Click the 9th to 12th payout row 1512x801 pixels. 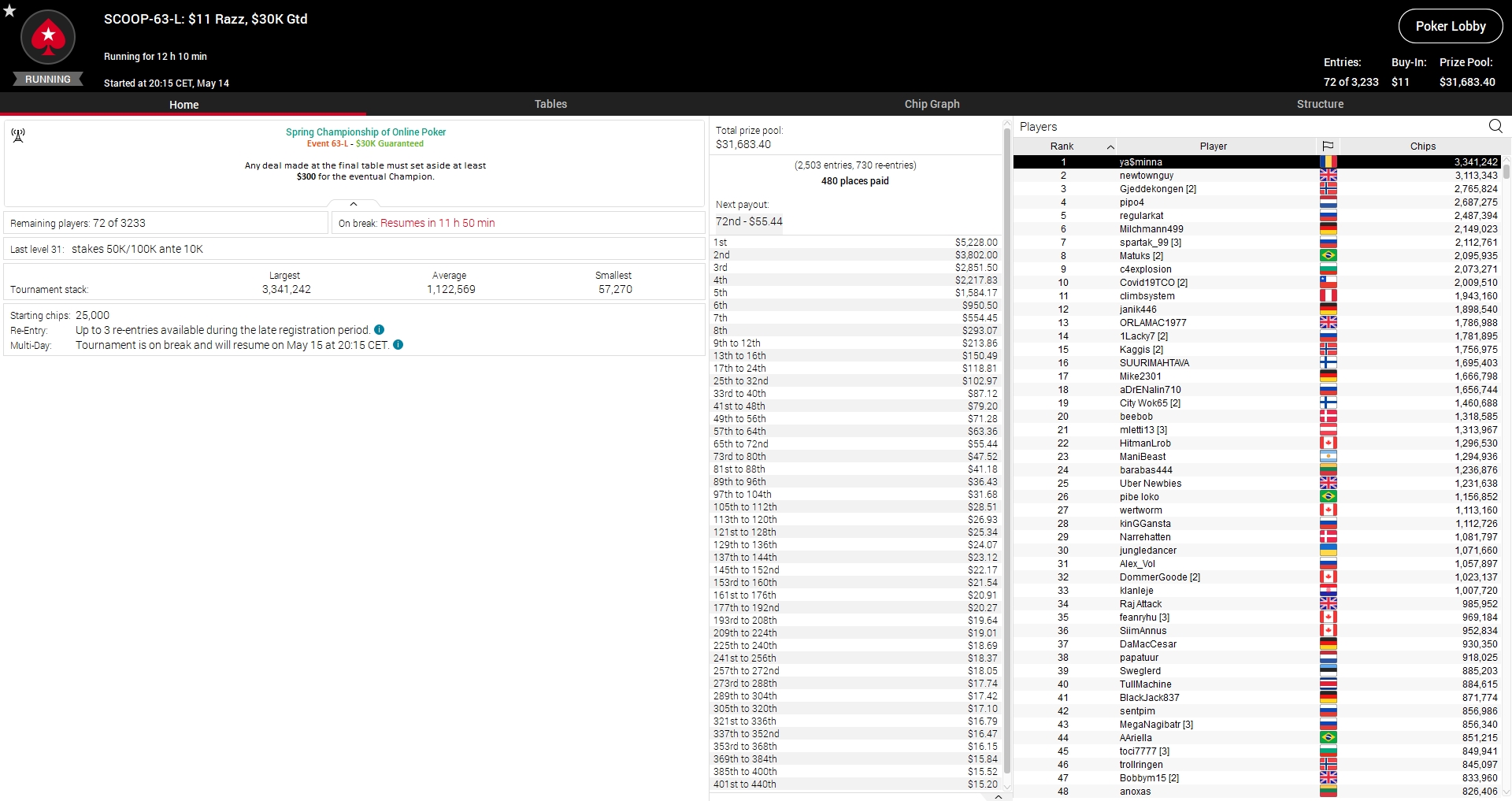click(855, 343)
